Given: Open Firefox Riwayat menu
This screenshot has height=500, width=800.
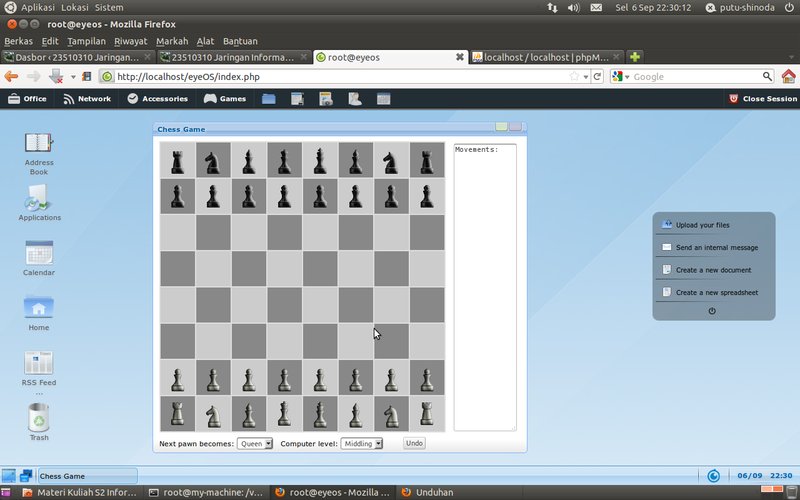Looking at the screenshot, I should pos(131,41).
